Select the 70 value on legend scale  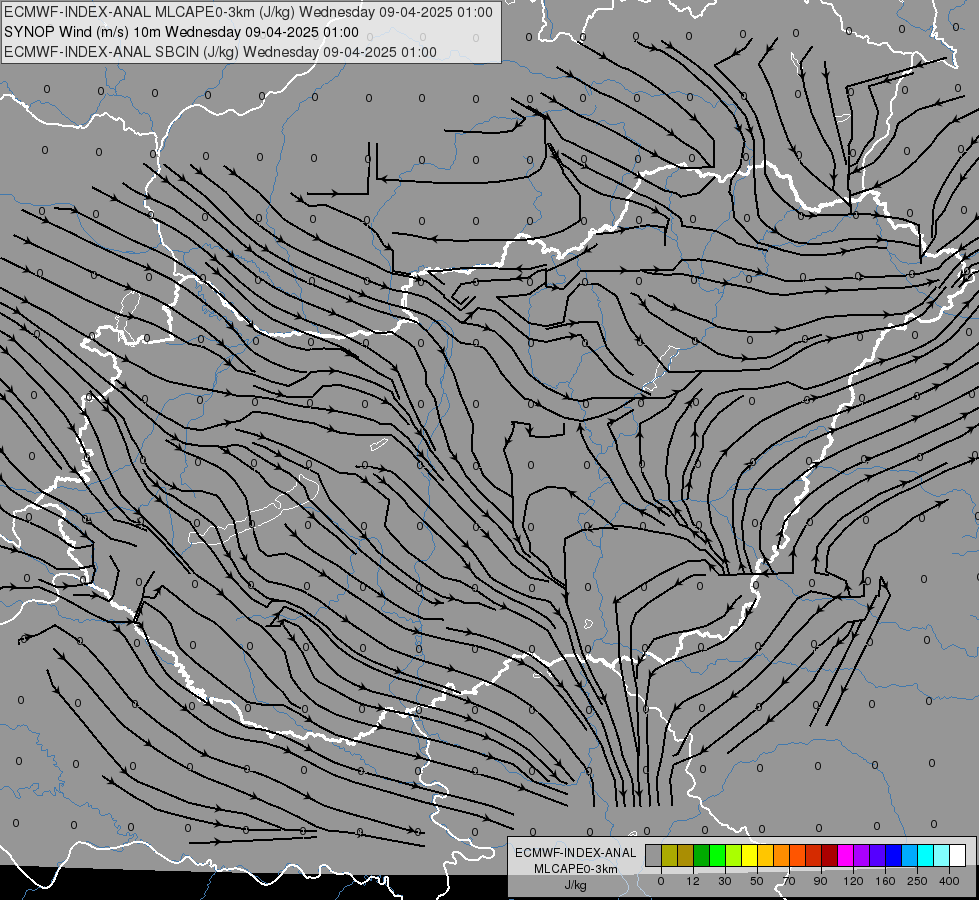click(789, 881)
